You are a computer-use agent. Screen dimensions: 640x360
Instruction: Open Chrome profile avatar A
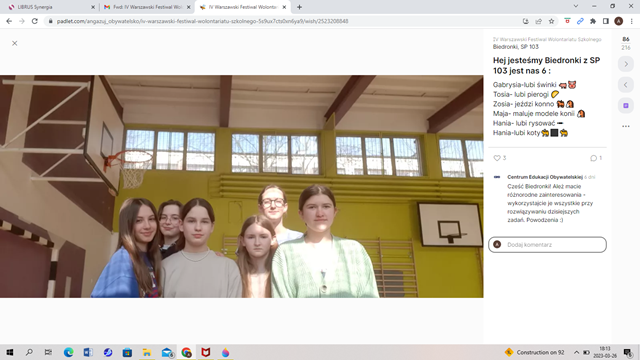tap(619, 21)
